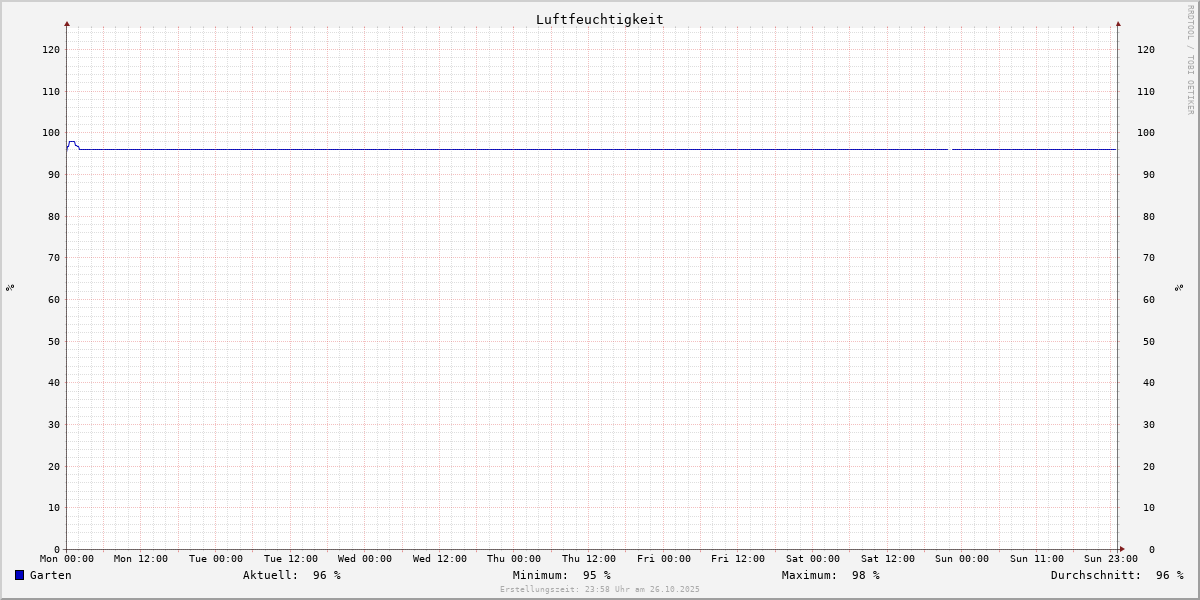The image size is (1200, 600).
Task: Click the arrowhead atop the right y-axis
Action: pyautogui.click(x=1118, y=23)
